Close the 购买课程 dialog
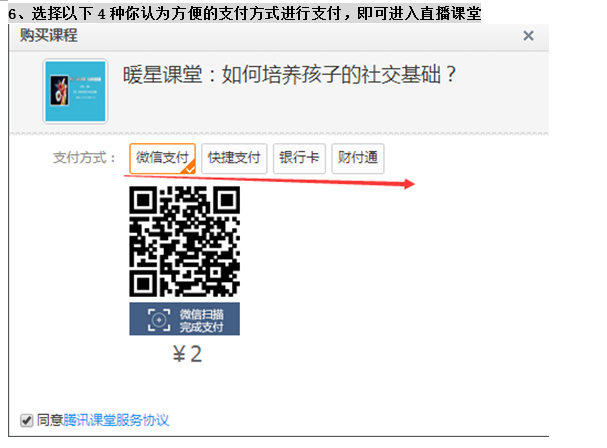The image size is (607, 448). coord(528,36)
